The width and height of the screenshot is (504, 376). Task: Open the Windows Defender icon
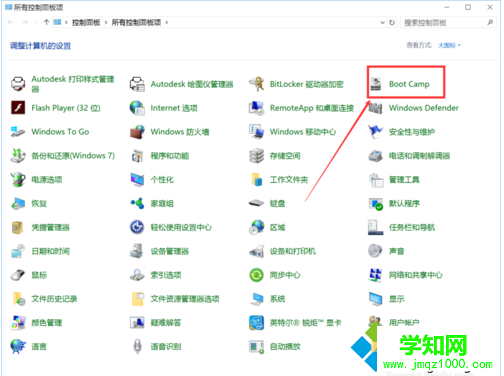pos(376,108)
